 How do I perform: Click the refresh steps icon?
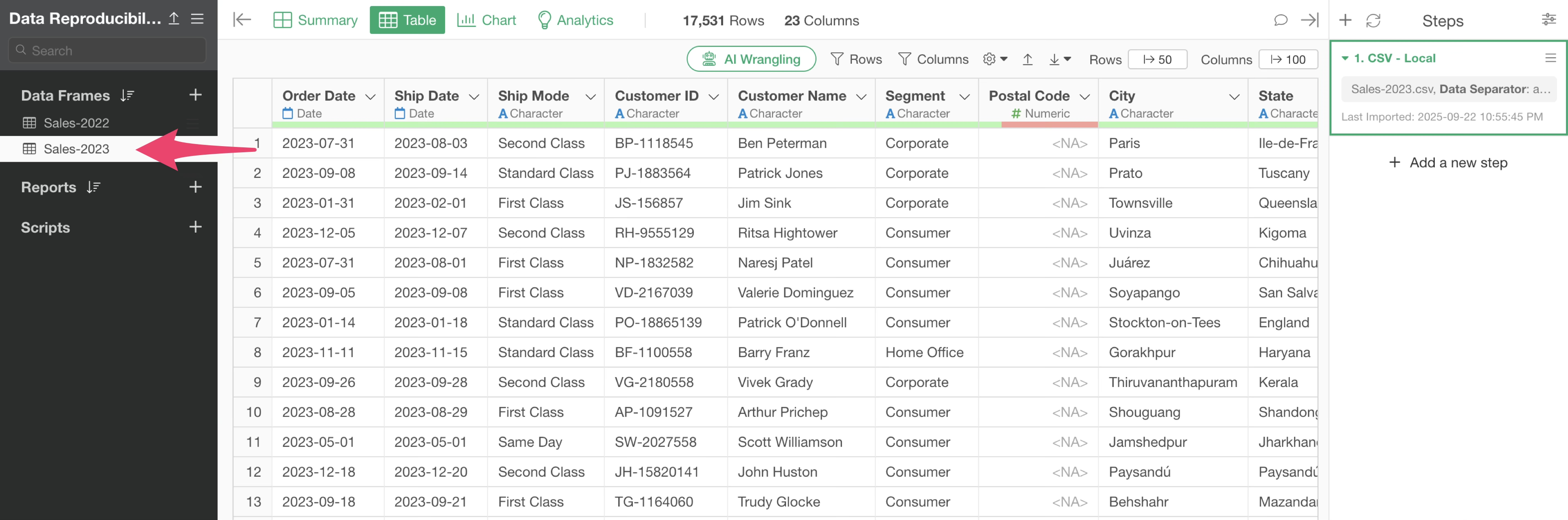click(1372, 21)
